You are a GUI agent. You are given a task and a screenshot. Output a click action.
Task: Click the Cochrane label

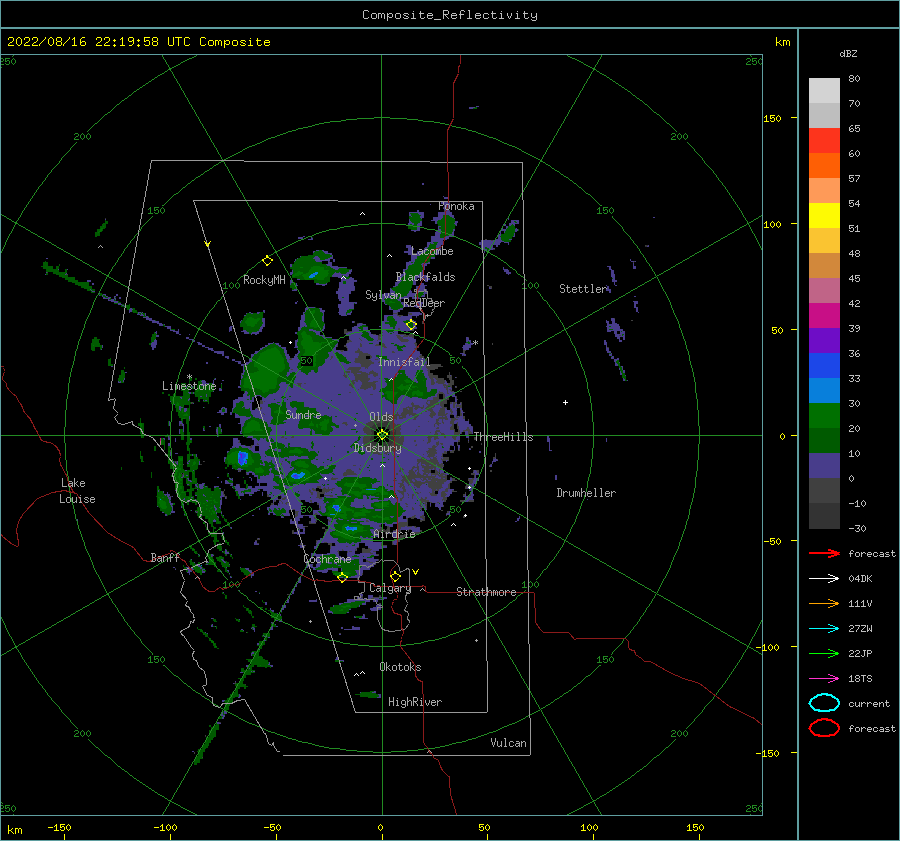pos(327,559)
